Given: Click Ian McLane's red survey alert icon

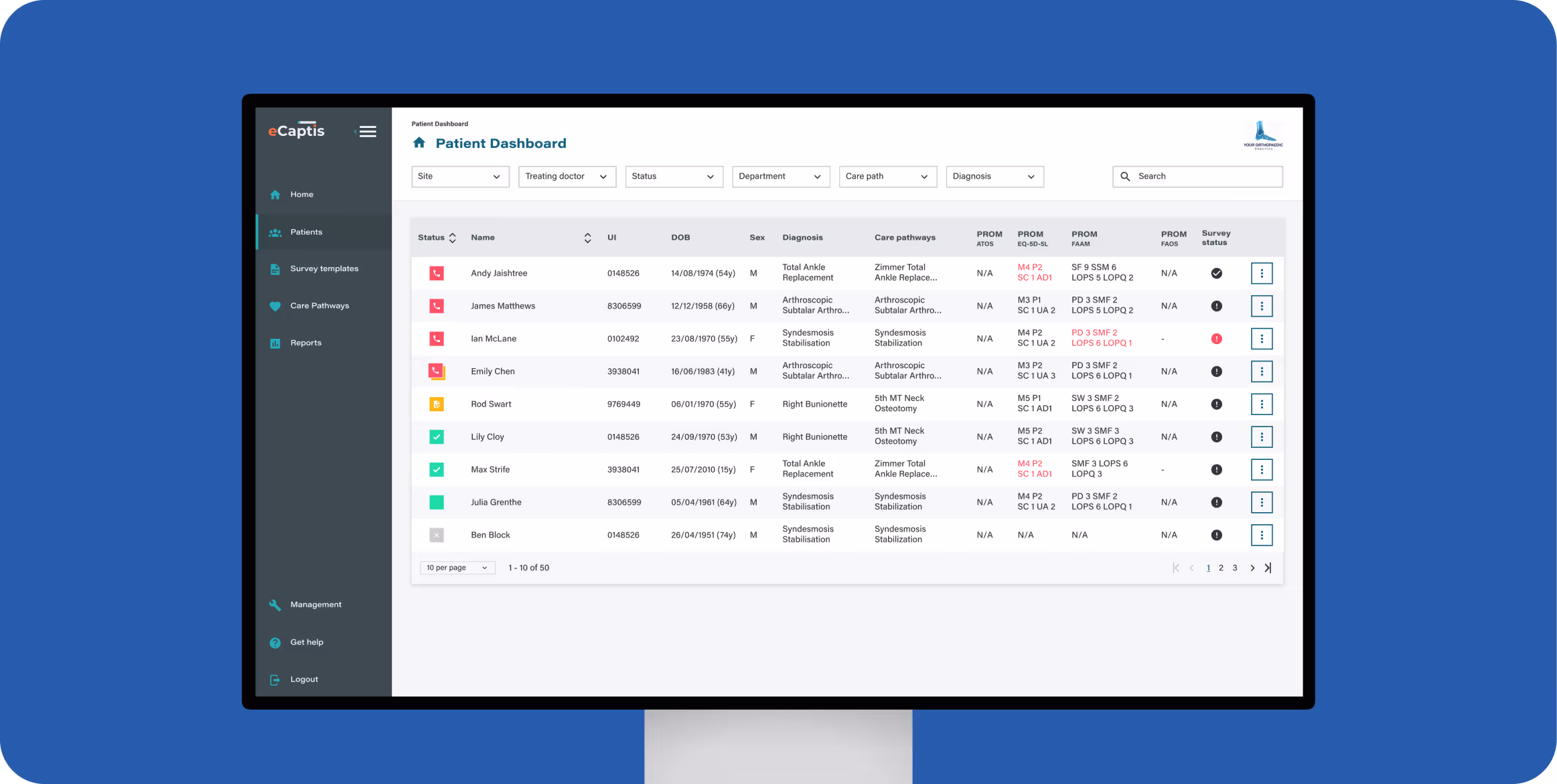Looking at the screenshot, I should 1217,339.
